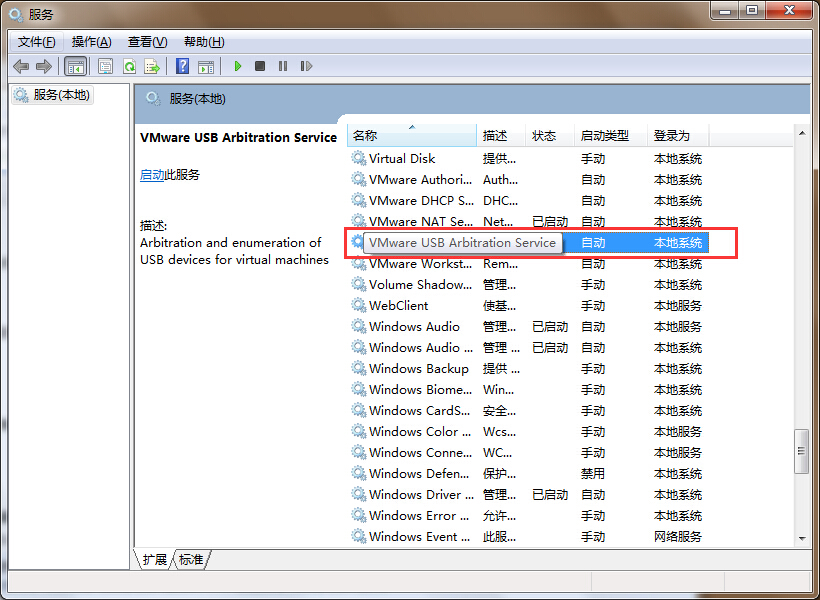The height and width of the screenshot is (600, 820).
Task: Sort list by the 名称 column header
Action: [411, 135]
